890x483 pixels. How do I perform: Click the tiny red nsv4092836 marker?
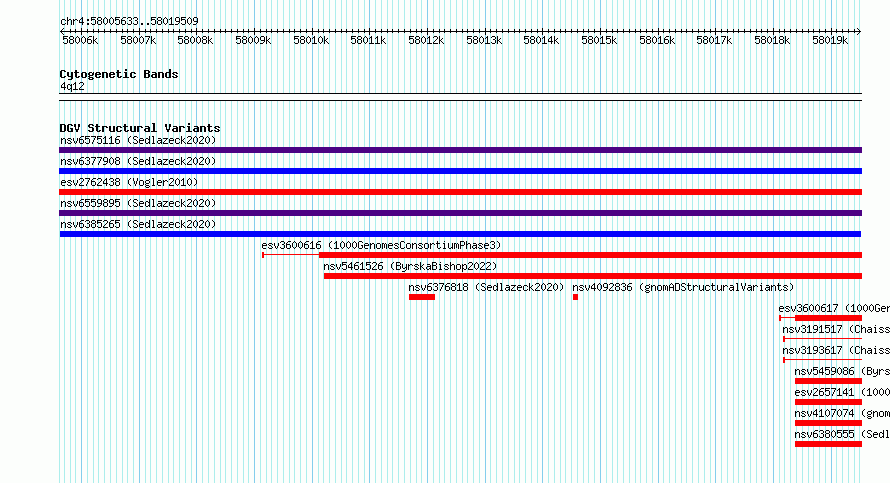tap(576, 297)
